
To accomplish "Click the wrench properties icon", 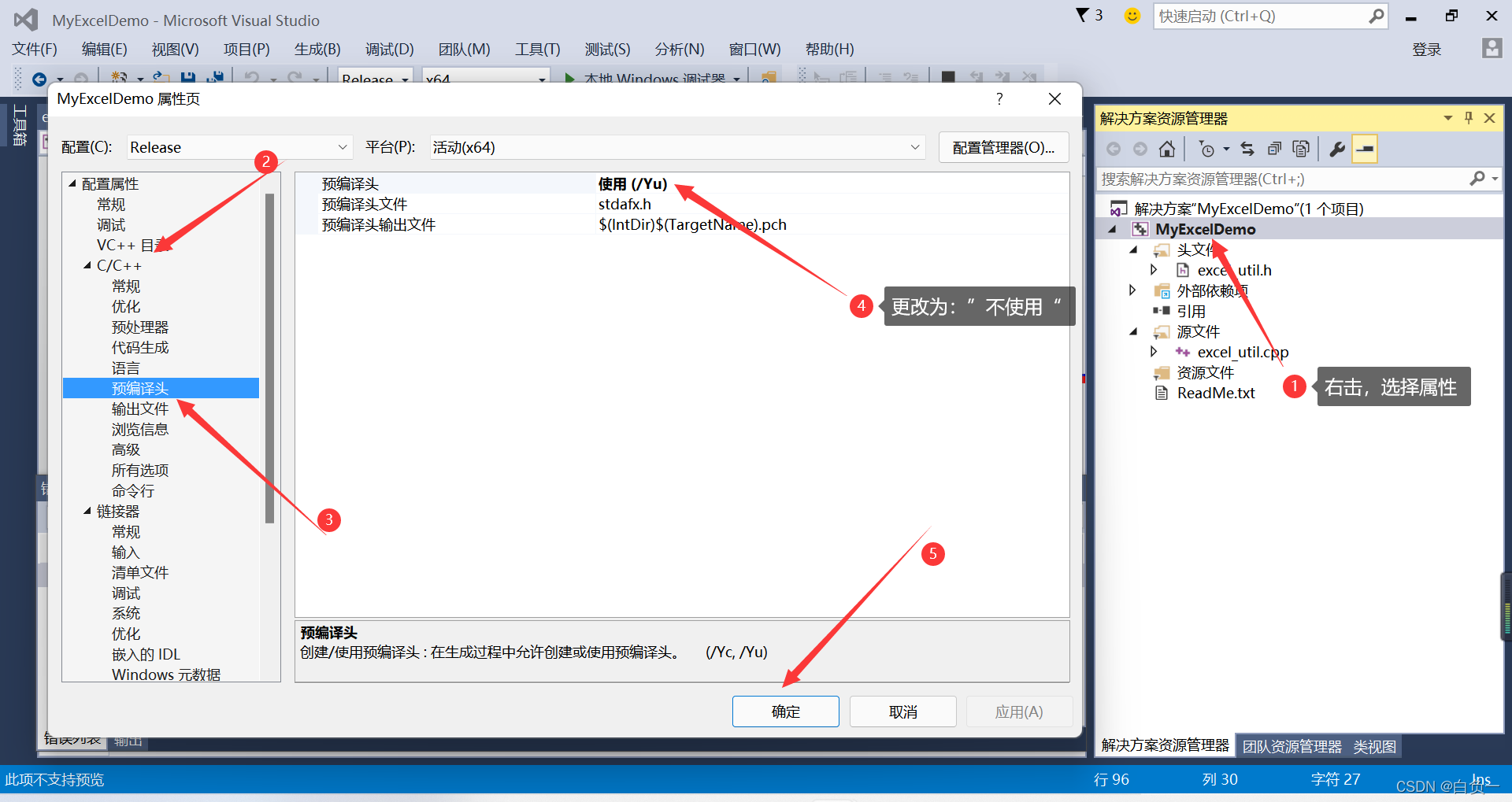I will 1337,149.
